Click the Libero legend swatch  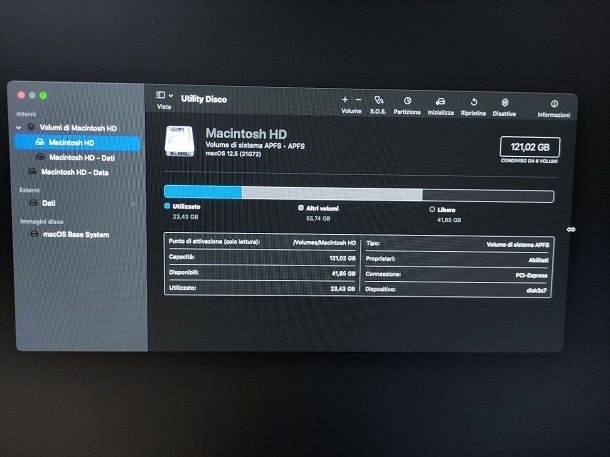[432, 209]
